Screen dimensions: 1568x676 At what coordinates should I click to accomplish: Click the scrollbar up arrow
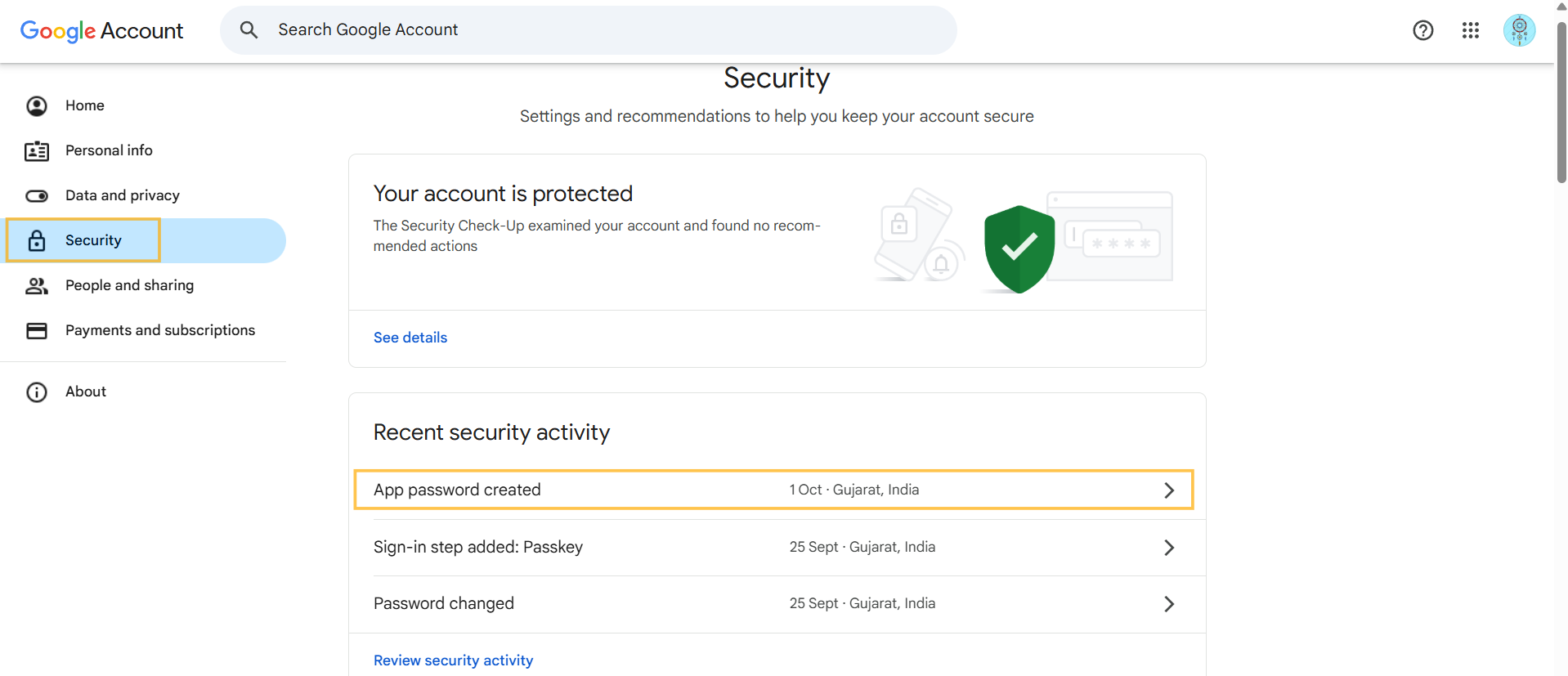(1561, 7)
